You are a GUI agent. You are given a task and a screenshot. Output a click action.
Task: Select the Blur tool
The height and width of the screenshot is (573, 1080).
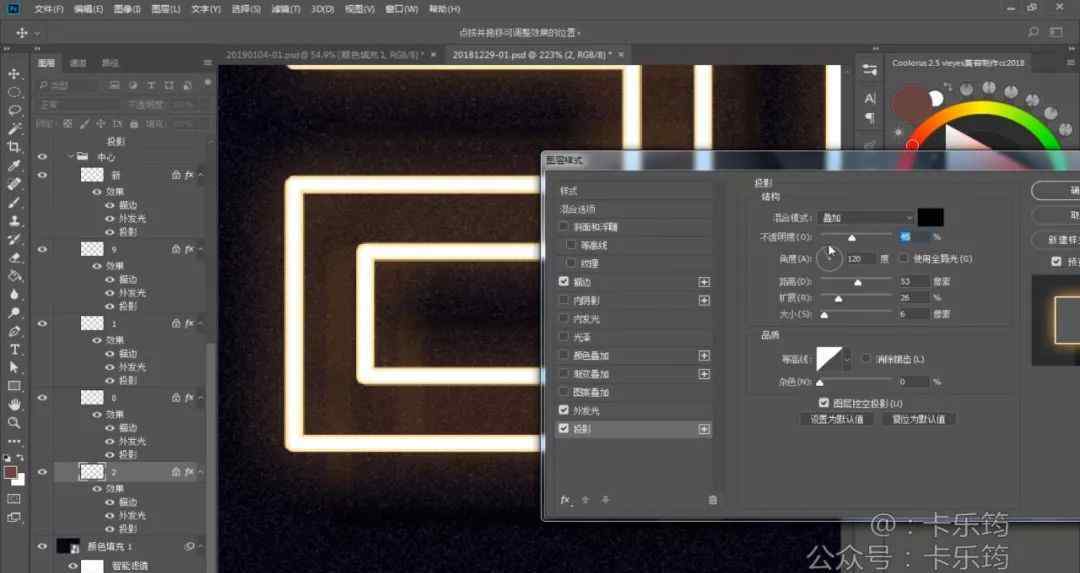[14, 295]
